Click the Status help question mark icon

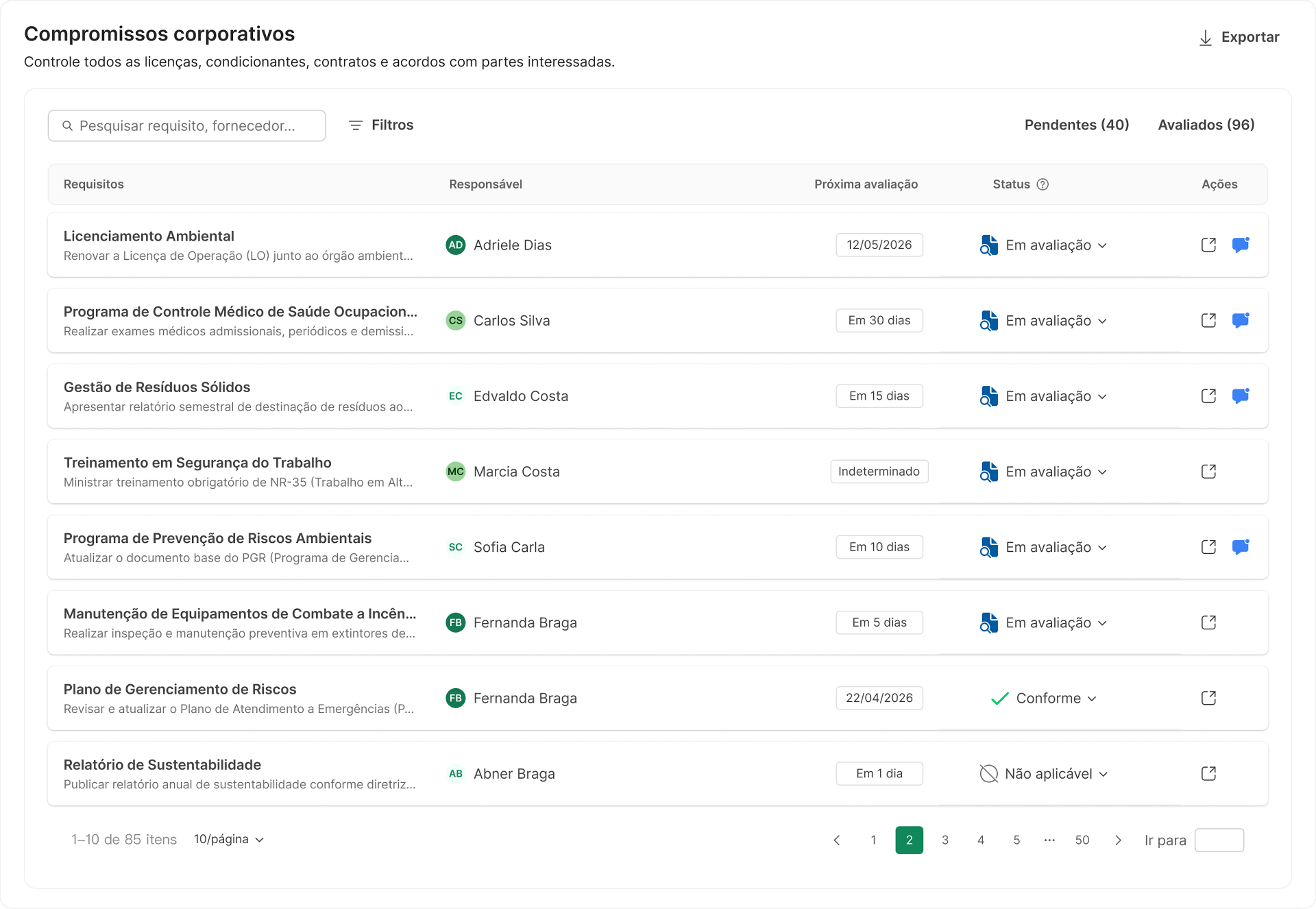(x=1043, y=184)
